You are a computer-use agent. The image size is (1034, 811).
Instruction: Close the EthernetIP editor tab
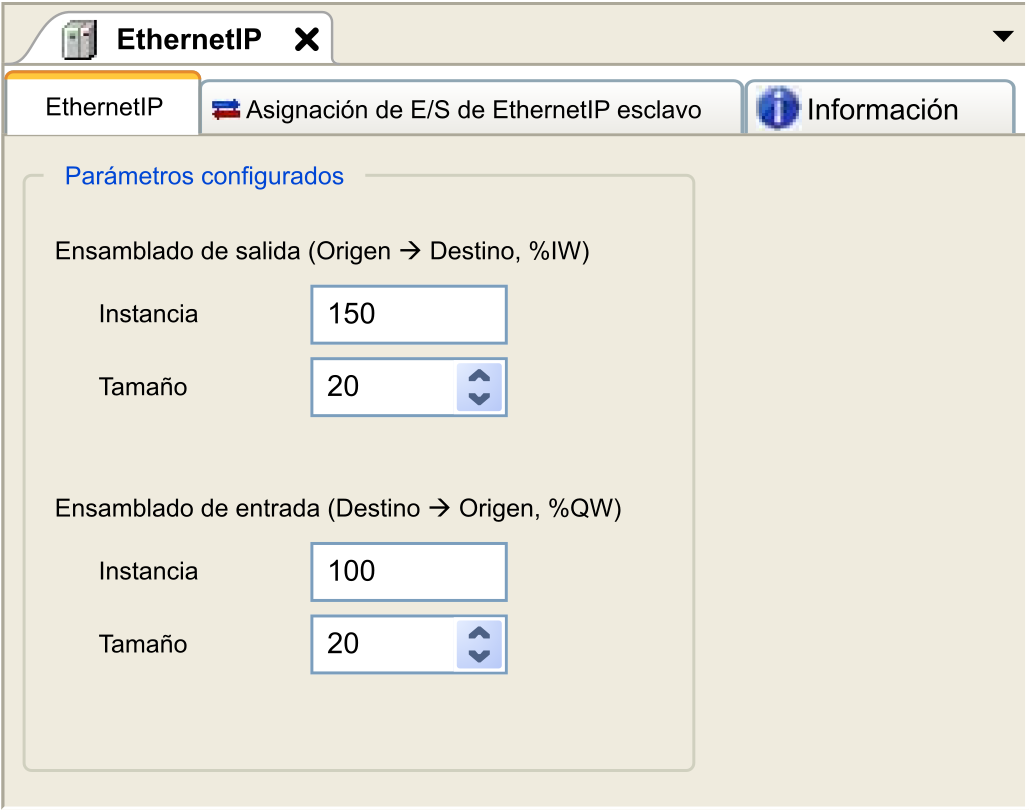(306, 39)
